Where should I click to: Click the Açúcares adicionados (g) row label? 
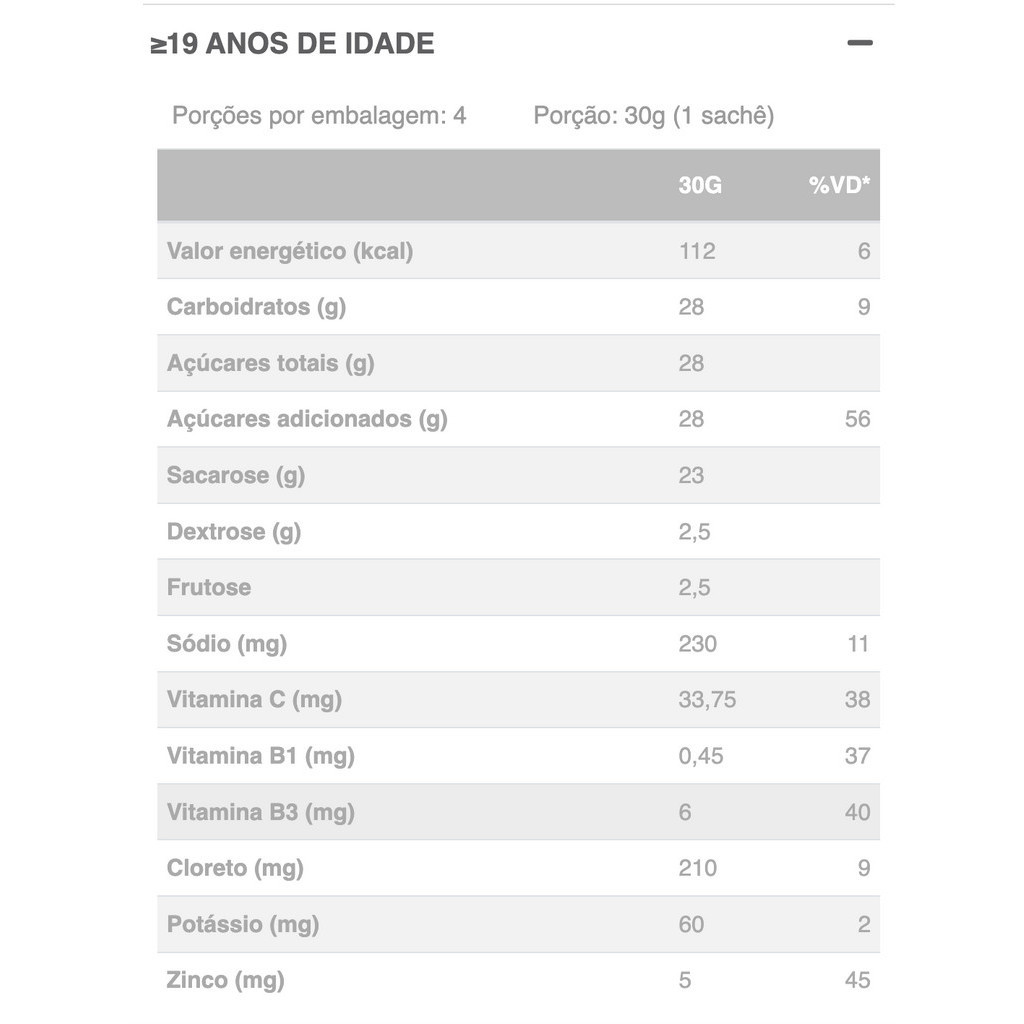[307, 419]
